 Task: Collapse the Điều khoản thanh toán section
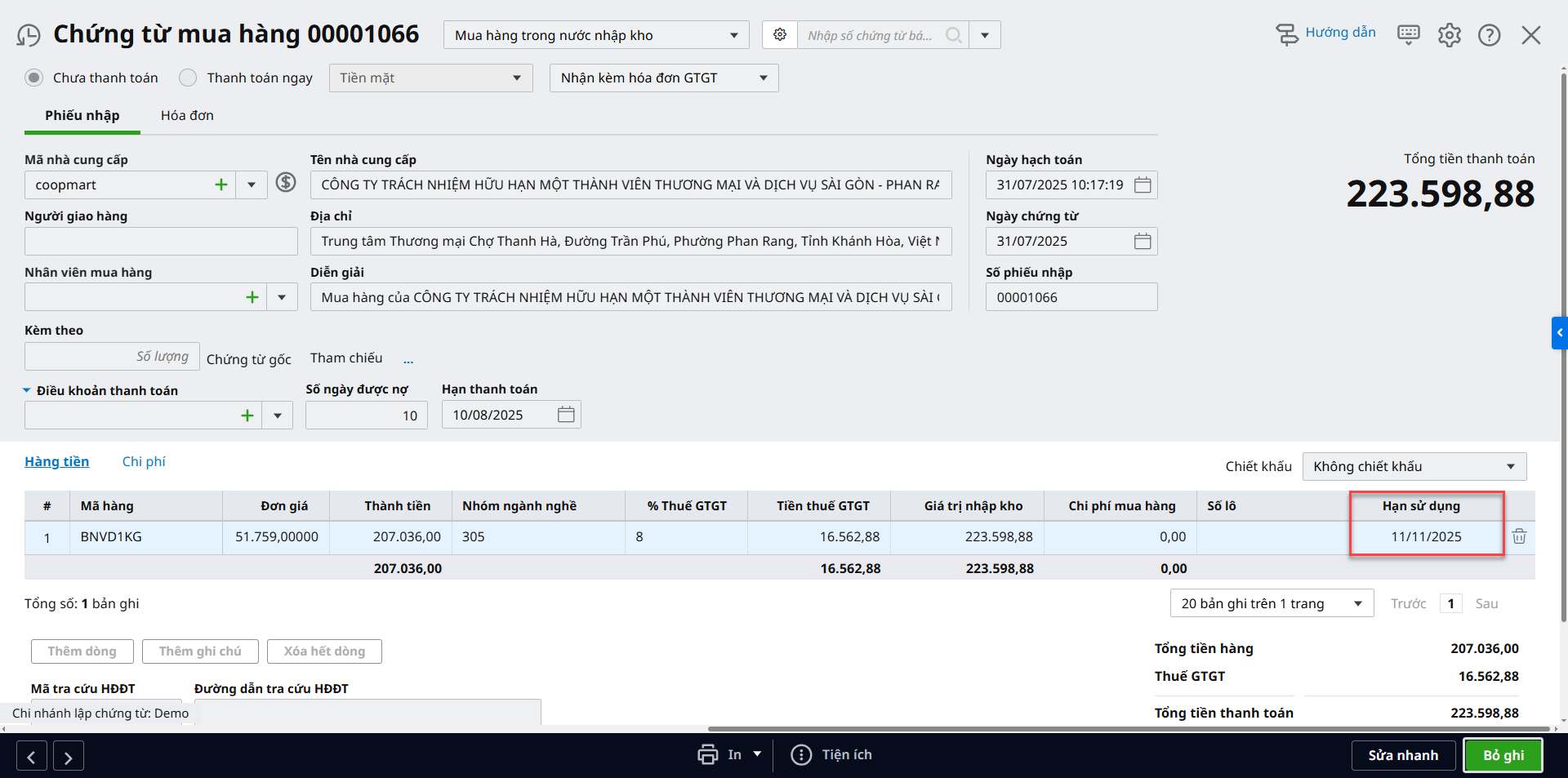point(27,391)
